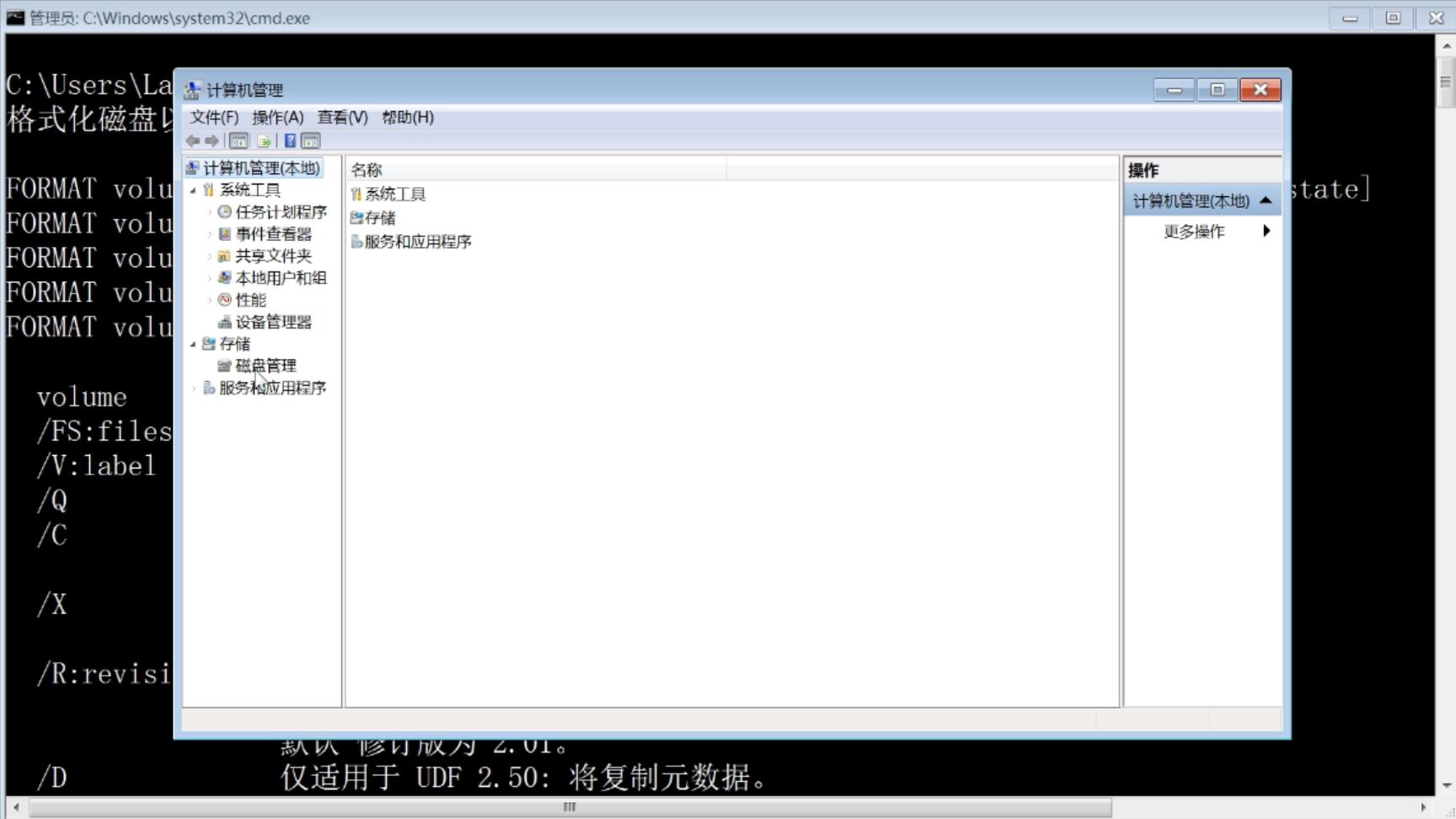The width and height of the screenshot is (1456, 819).
Task: Select the 磁盘管理 (Disk Management) icon
Action: [224, 366]
